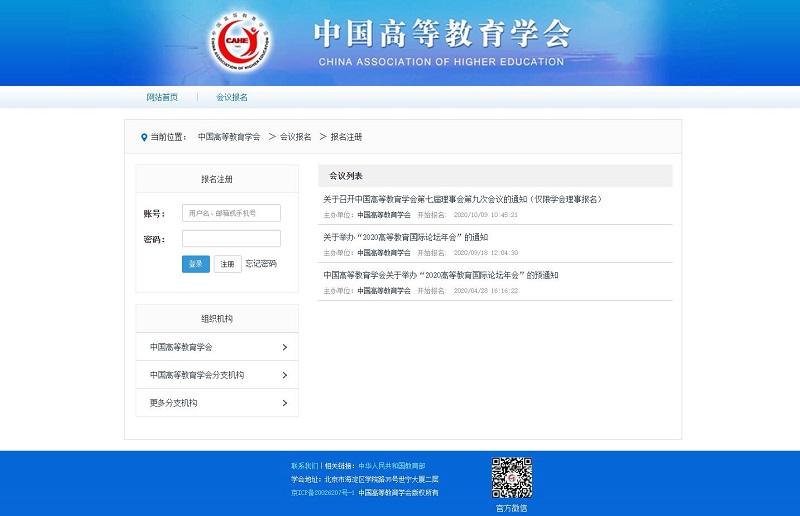The height and width of the screenshot is (516, 800).
Task: Click the CAHE circular logo
Action: 240,42
